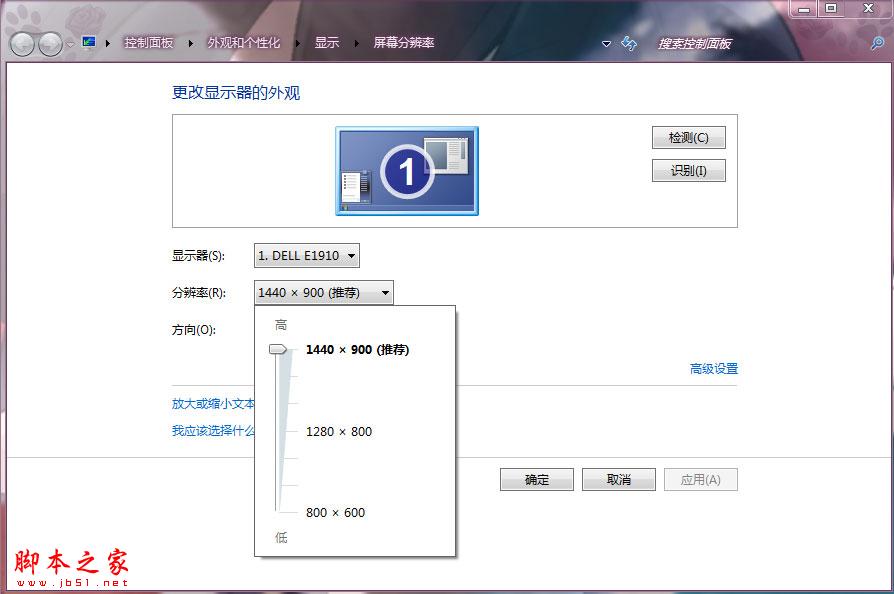Open the 显示器(S) dropdown
The width and height of the screenshot is (894, 594).
tap(306, 255)
